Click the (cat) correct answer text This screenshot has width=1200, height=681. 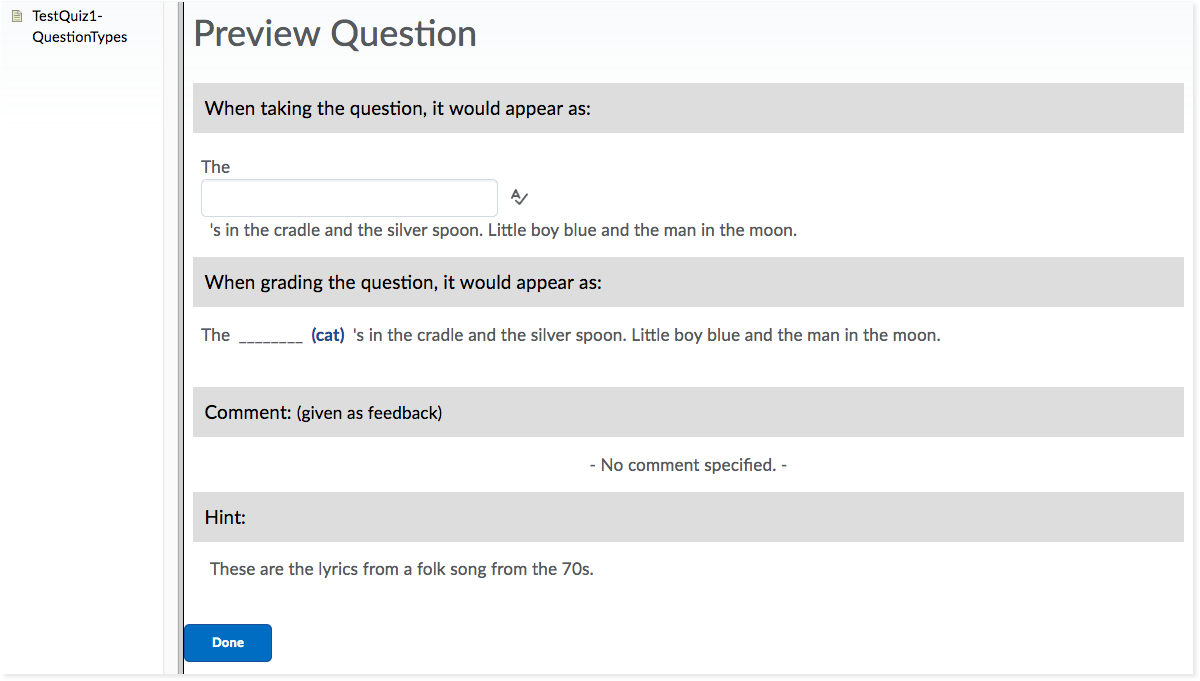point(328,335)
